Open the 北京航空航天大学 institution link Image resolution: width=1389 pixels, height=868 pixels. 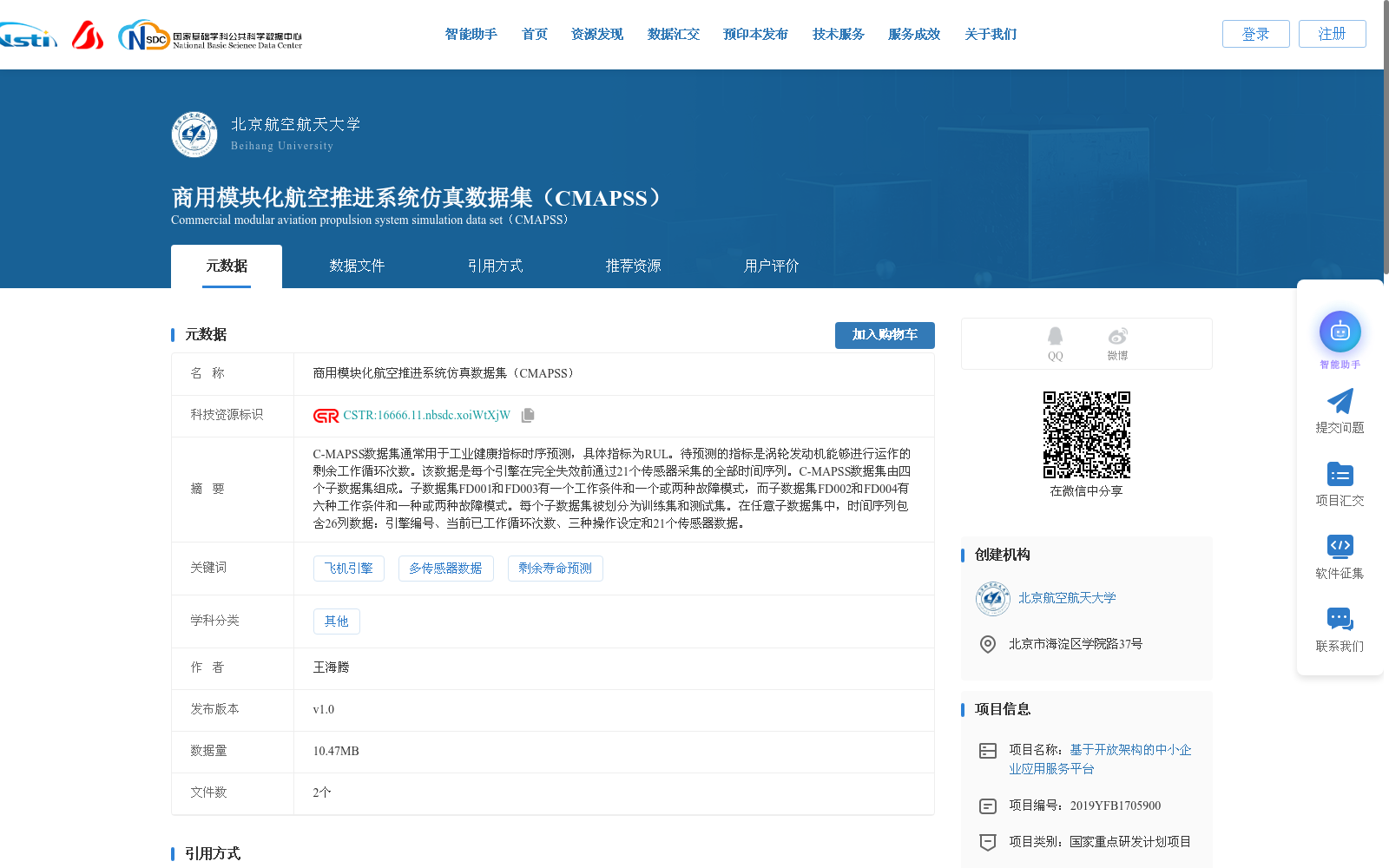click(x=1067, y=598)
